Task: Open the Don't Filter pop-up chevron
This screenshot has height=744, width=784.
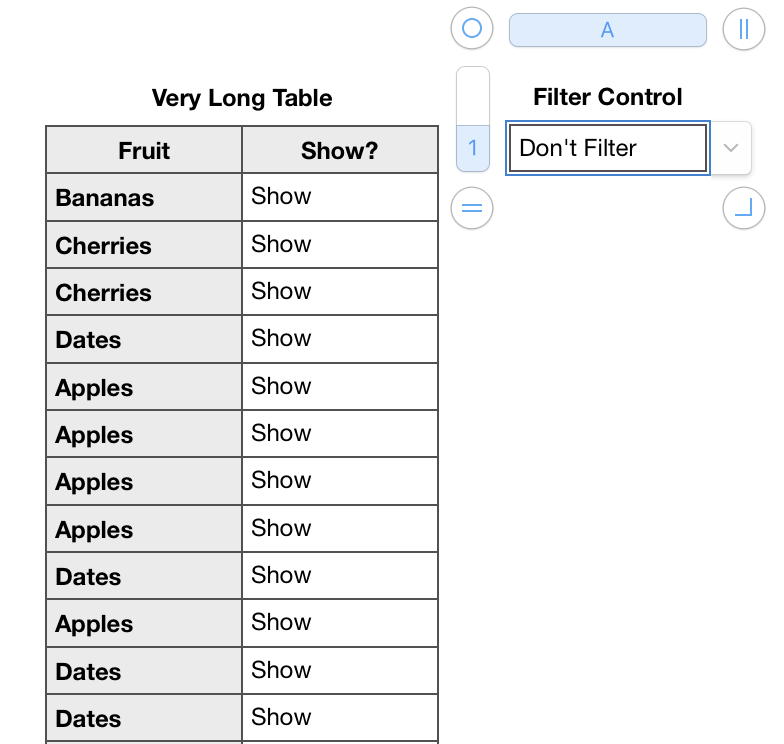Action: [x=731, y=148]
